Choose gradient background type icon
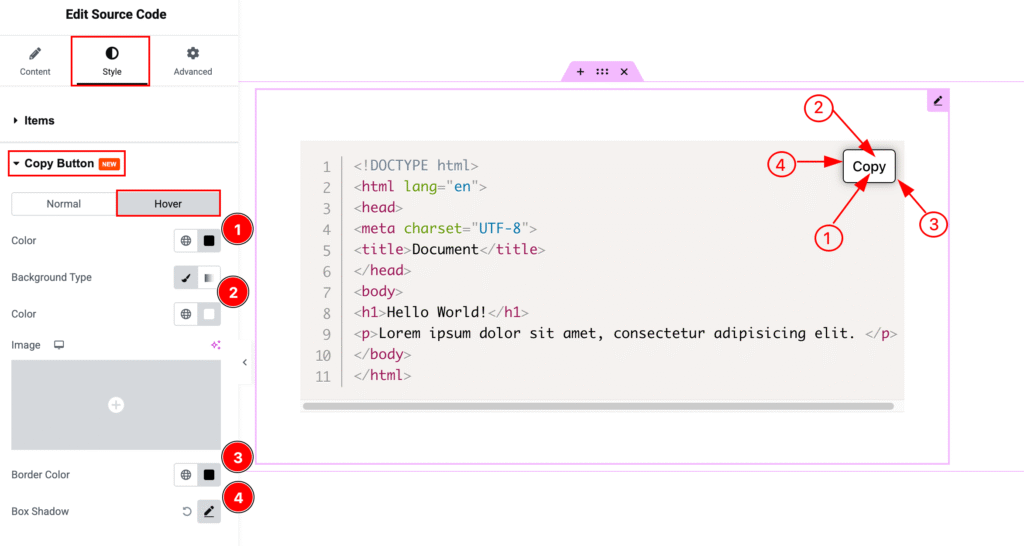This screenshot has width=1024, height=546. pos(209,278)
